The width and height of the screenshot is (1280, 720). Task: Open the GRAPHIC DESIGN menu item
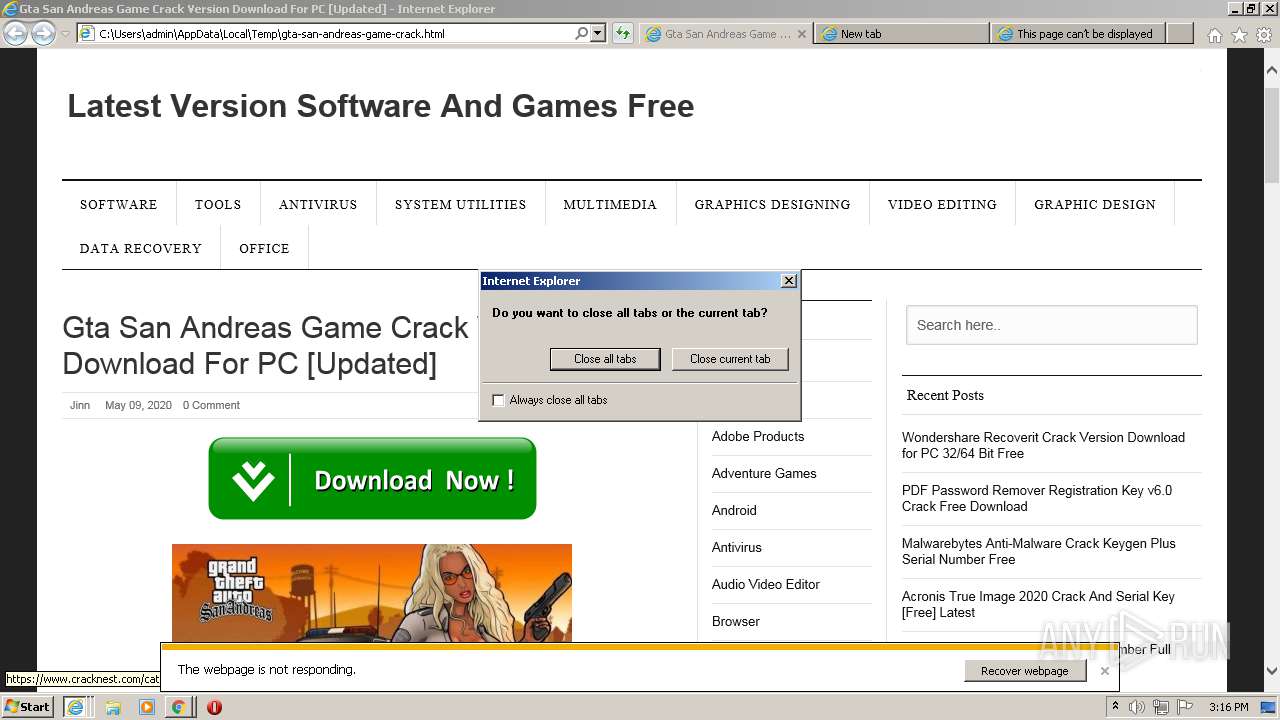1095,204
